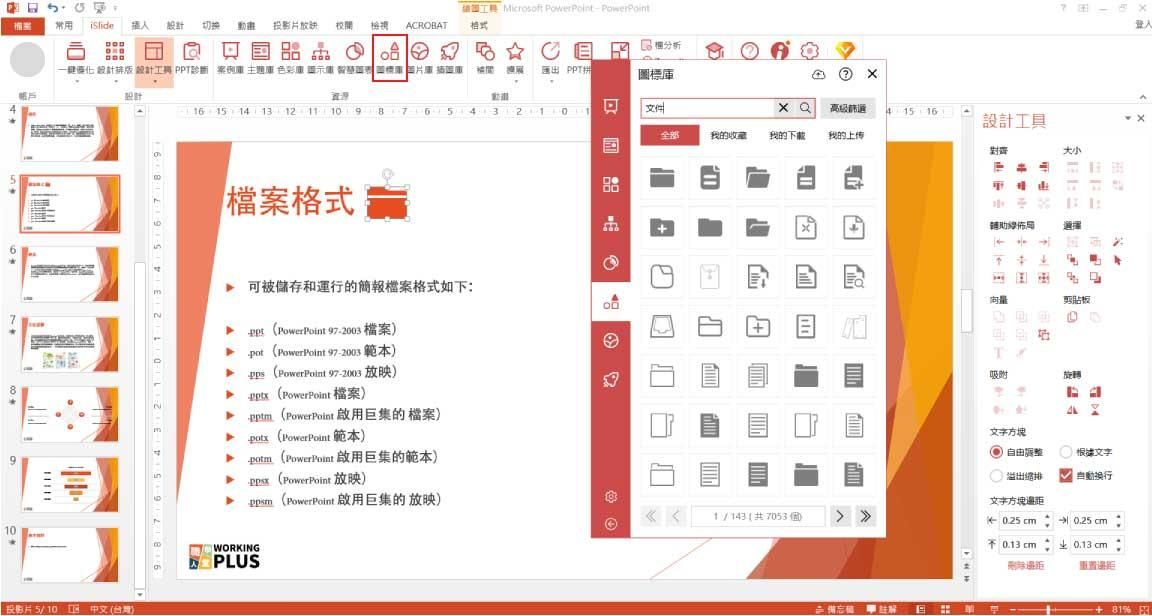1152x616 pixels.
Task: Increase left margin with the 0.25cm stepper
Action: (1047, 515)
